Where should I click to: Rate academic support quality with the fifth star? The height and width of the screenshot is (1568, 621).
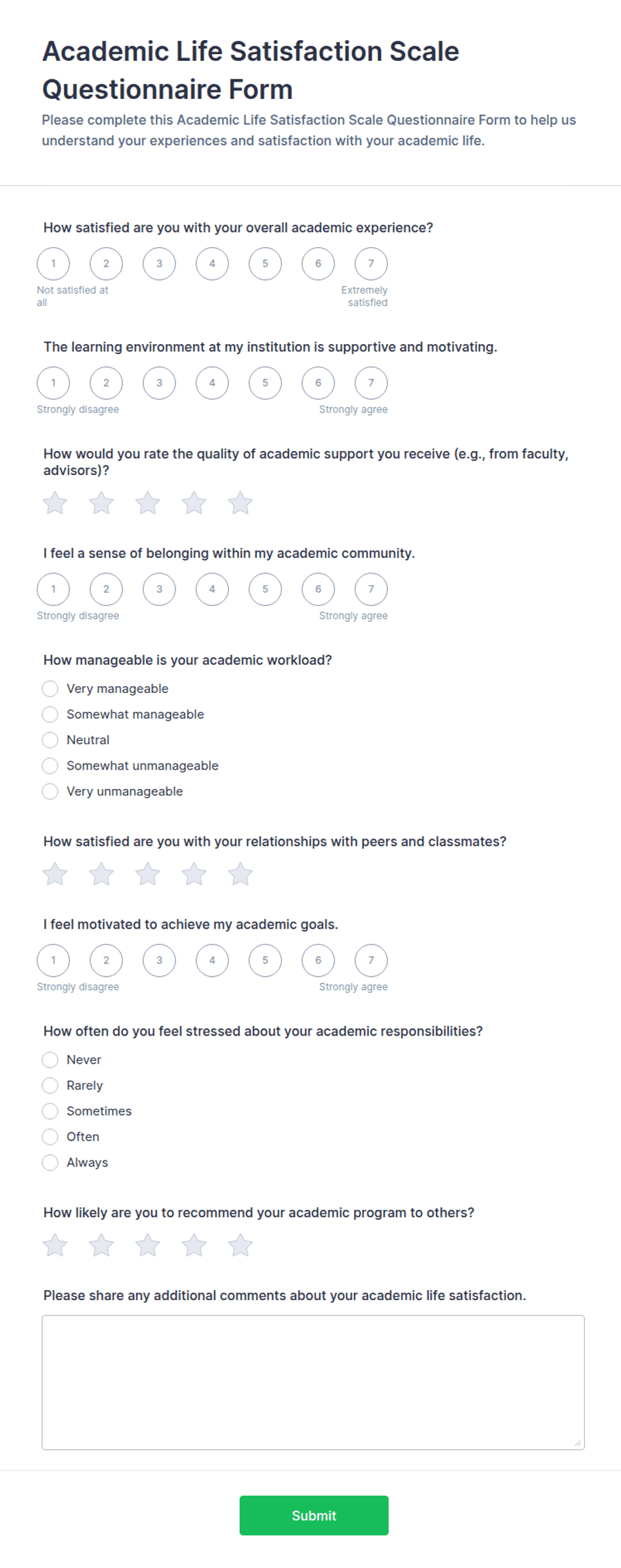240,503
